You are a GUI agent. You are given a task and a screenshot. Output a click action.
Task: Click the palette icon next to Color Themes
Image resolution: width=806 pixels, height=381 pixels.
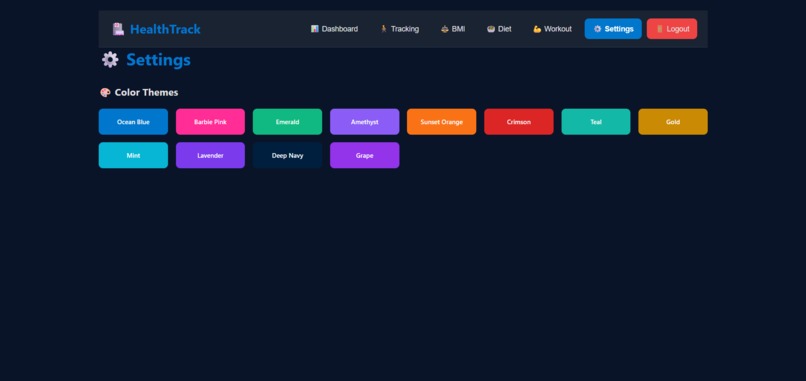click(105, 93)
